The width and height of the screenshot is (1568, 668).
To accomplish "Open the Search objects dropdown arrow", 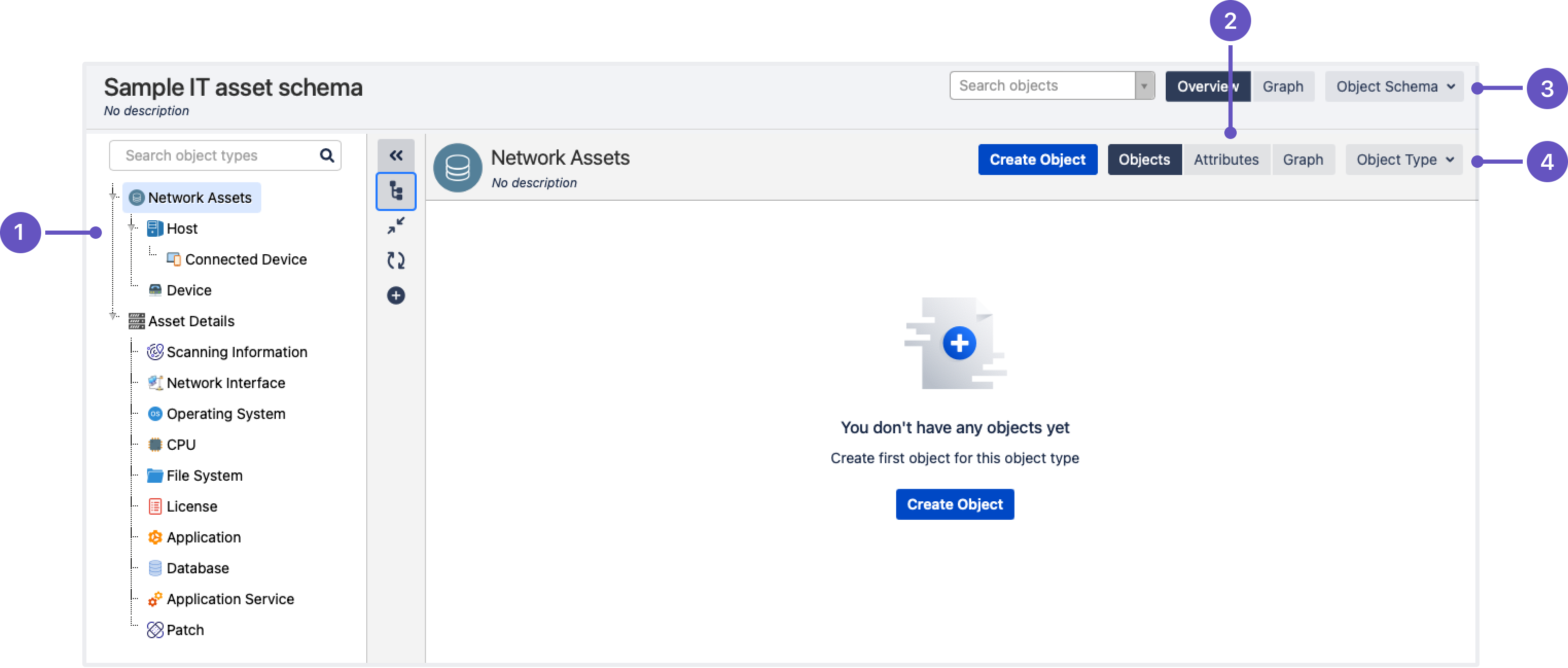I will (x=1144, y=86).
